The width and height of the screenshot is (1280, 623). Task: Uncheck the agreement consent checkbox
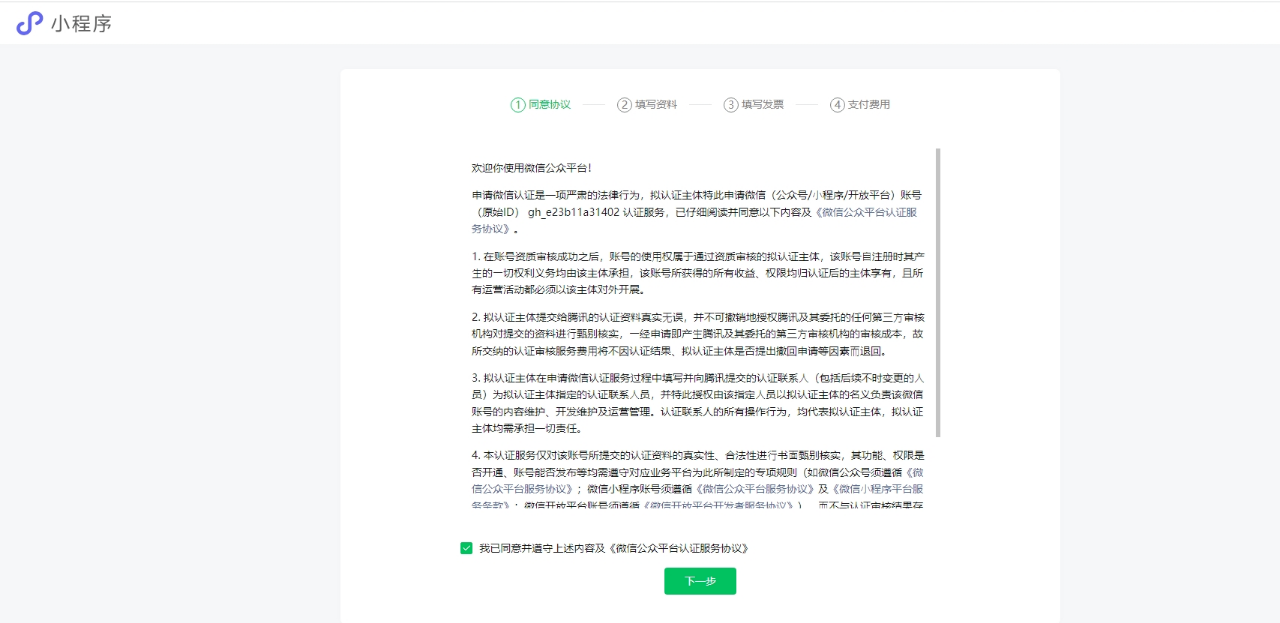(x=466, y=548)
